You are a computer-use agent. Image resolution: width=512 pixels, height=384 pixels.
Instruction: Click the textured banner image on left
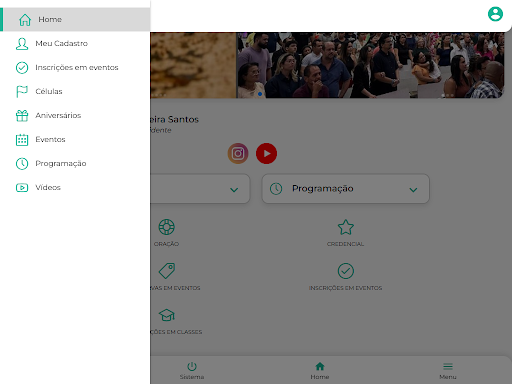tap(193, 65)
